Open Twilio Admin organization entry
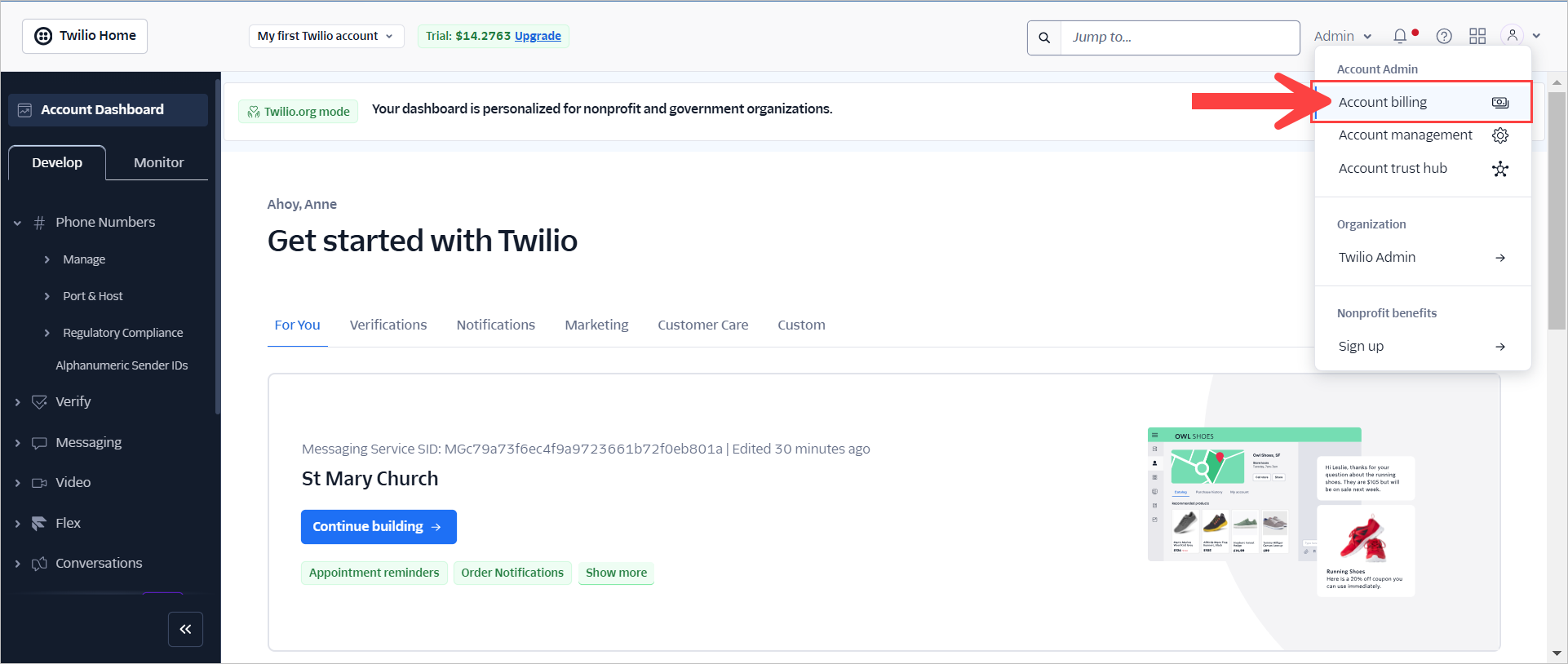The height and width of the screenshot is (664, 1568). pyautogui.click(x=1422, y=257)
